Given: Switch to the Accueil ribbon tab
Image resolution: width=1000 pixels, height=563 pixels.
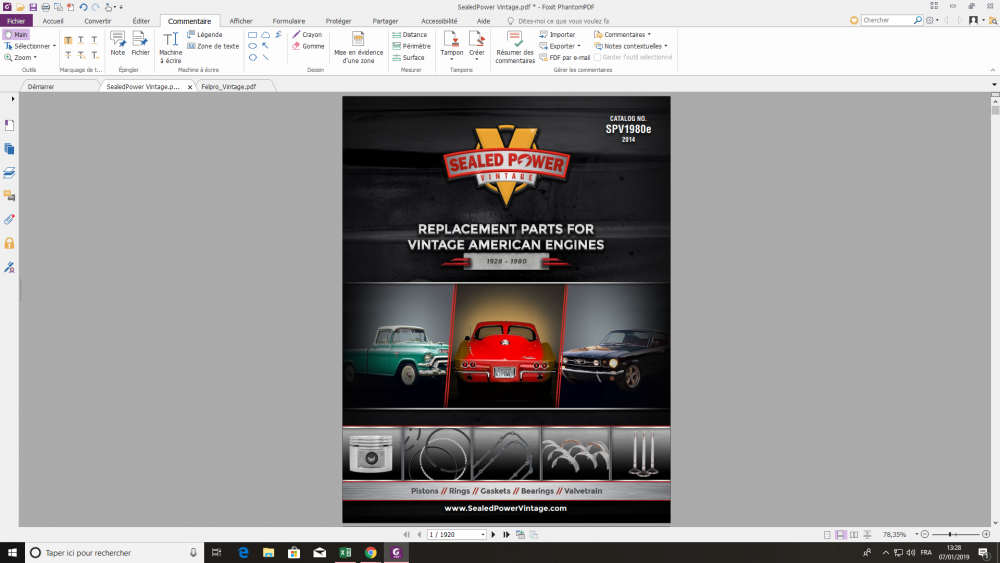Looking at the screenshot, I should 53,21.
